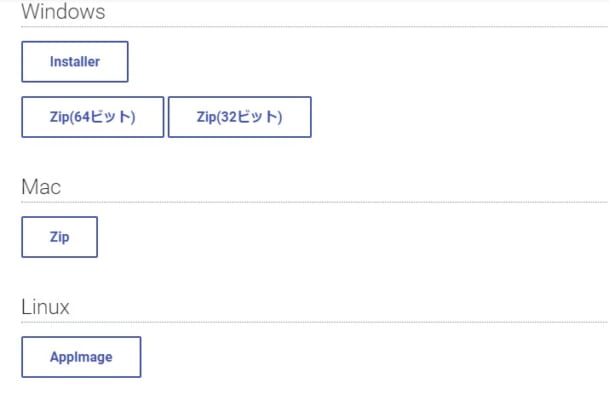Click the 'Linux' heading text

pos(45,307)
